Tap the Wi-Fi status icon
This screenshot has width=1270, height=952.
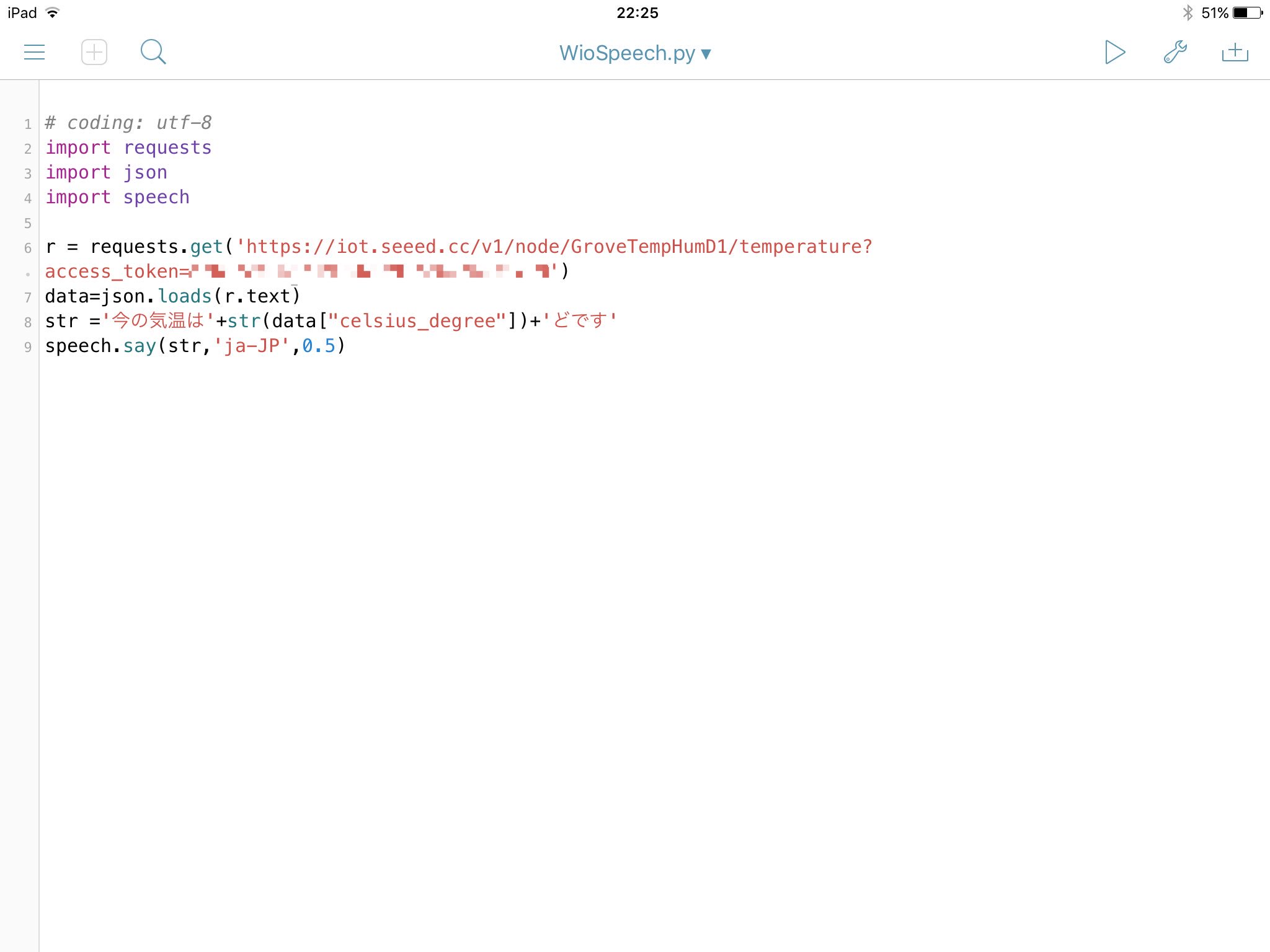(52, 11)
